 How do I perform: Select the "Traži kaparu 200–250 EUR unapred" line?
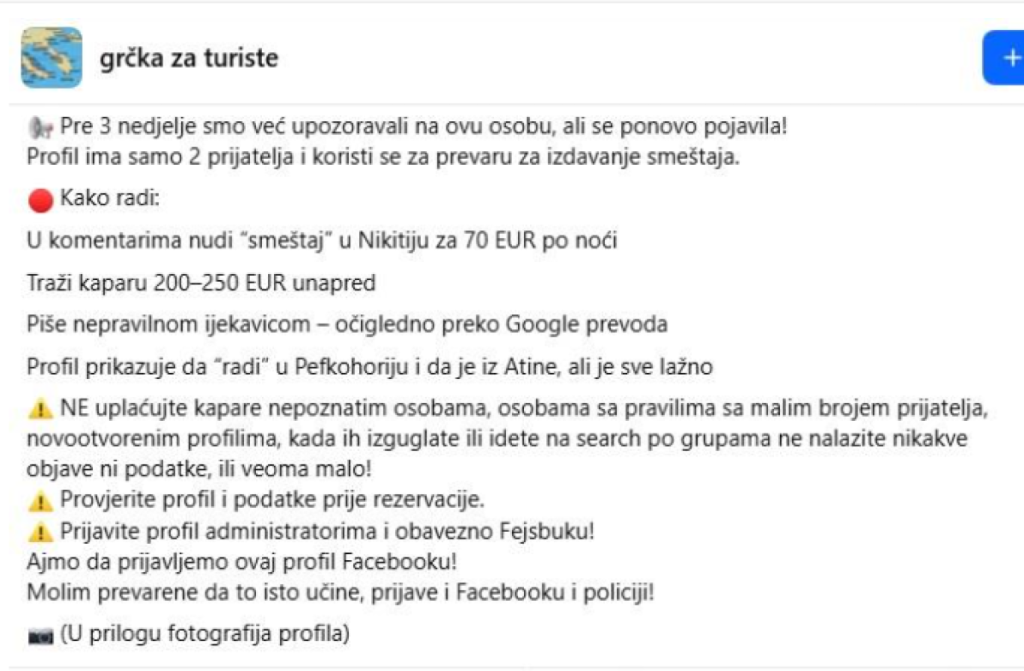click(x=201, y=283)
